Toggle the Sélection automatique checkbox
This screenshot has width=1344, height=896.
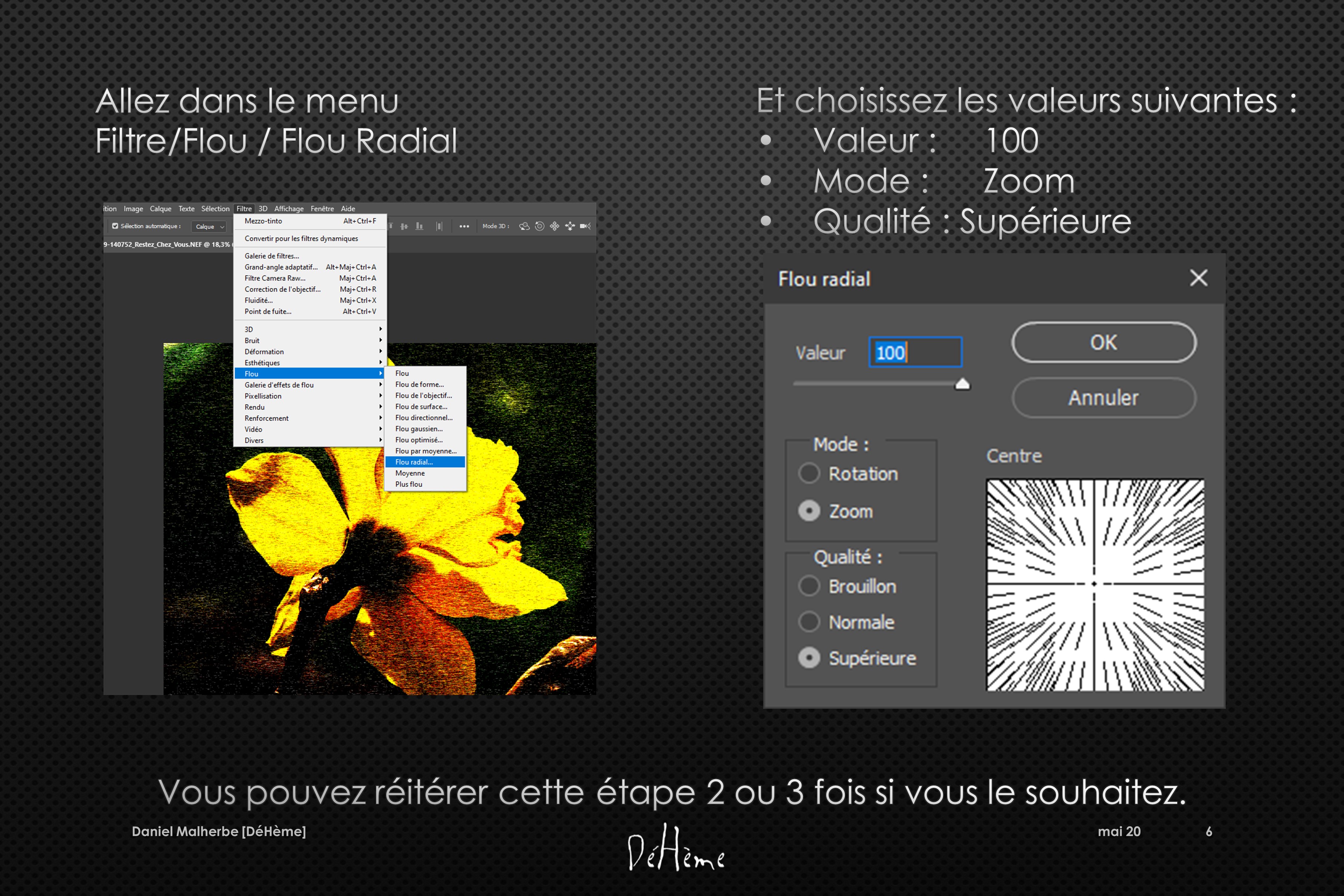tap(115, 226)
